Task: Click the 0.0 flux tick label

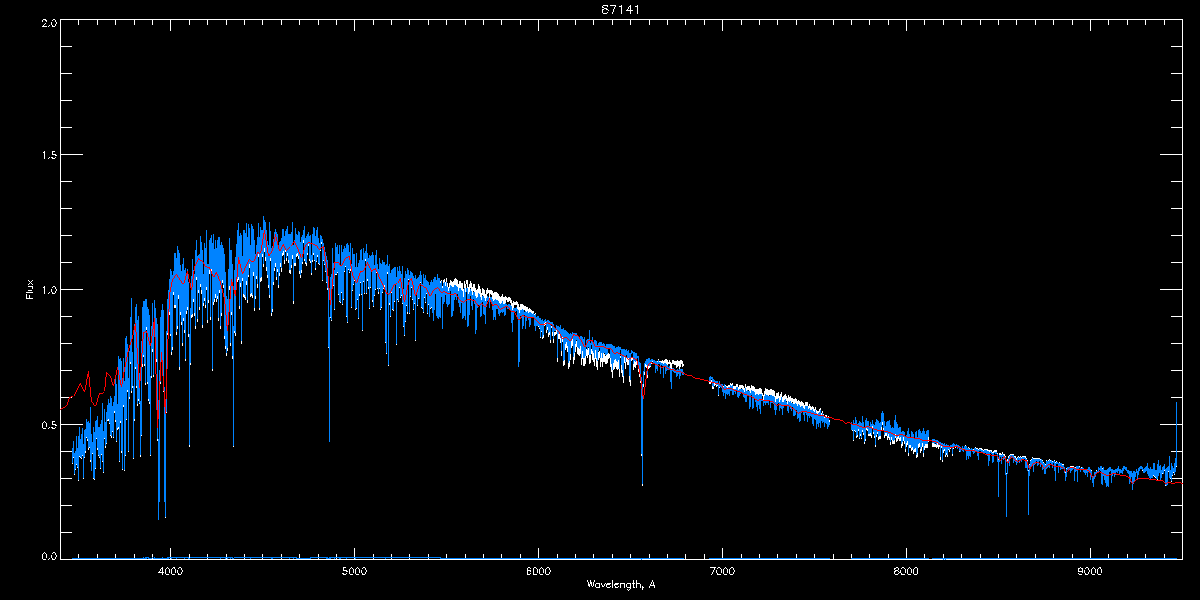Action: tap(48, 556)
